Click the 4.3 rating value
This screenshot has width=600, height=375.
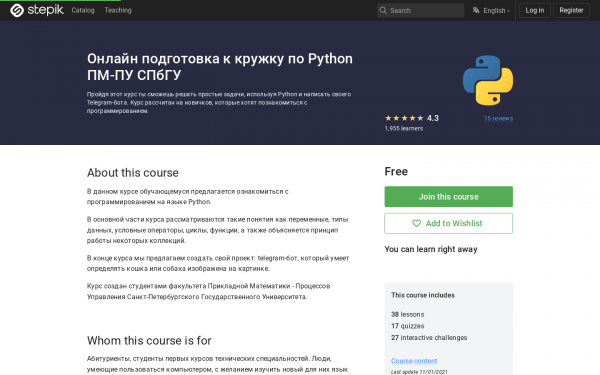tap(433, 118)
